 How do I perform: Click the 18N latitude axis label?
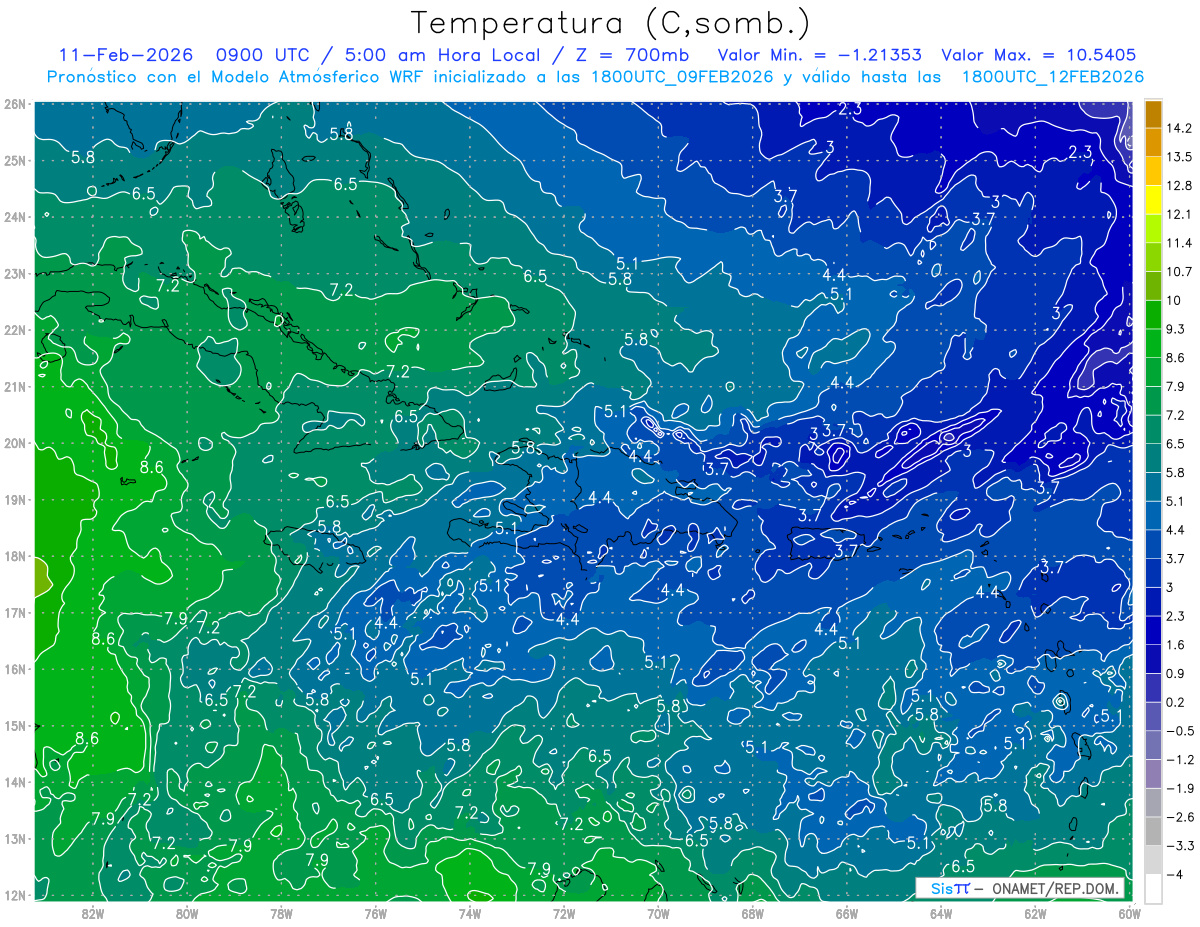(14, 556)
